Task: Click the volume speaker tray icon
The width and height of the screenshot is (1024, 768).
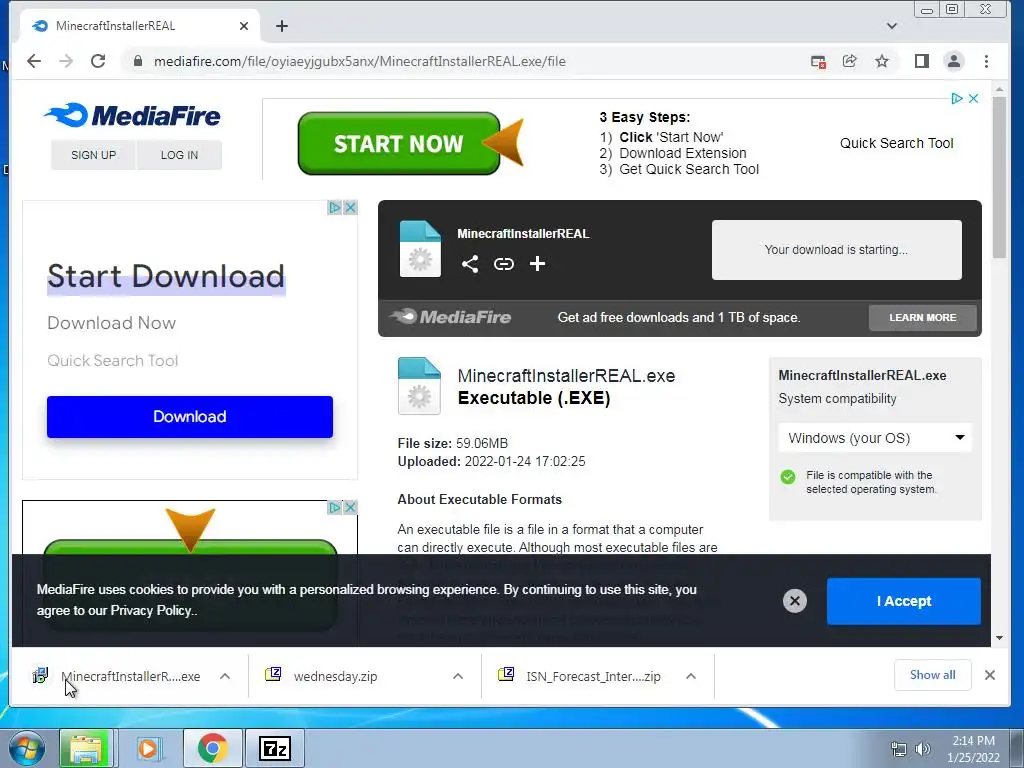Action: 923,750
